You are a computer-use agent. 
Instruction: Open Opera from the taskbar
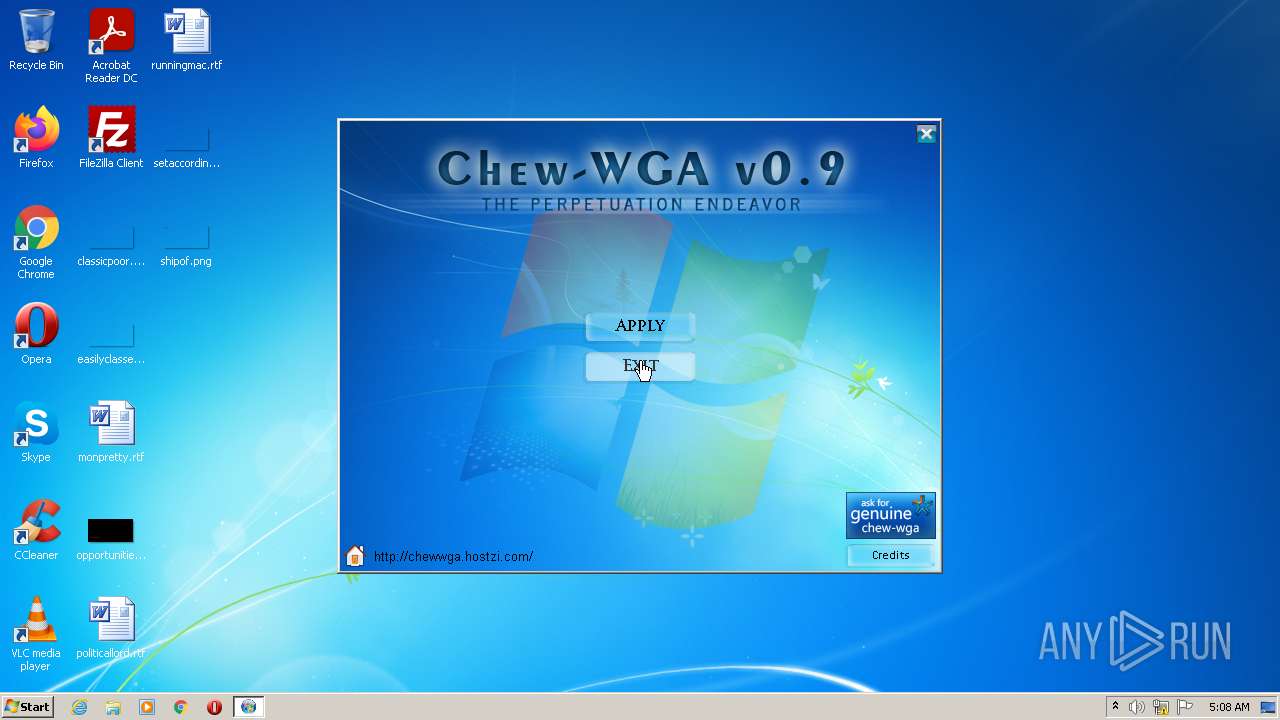(x=214, y=707)
